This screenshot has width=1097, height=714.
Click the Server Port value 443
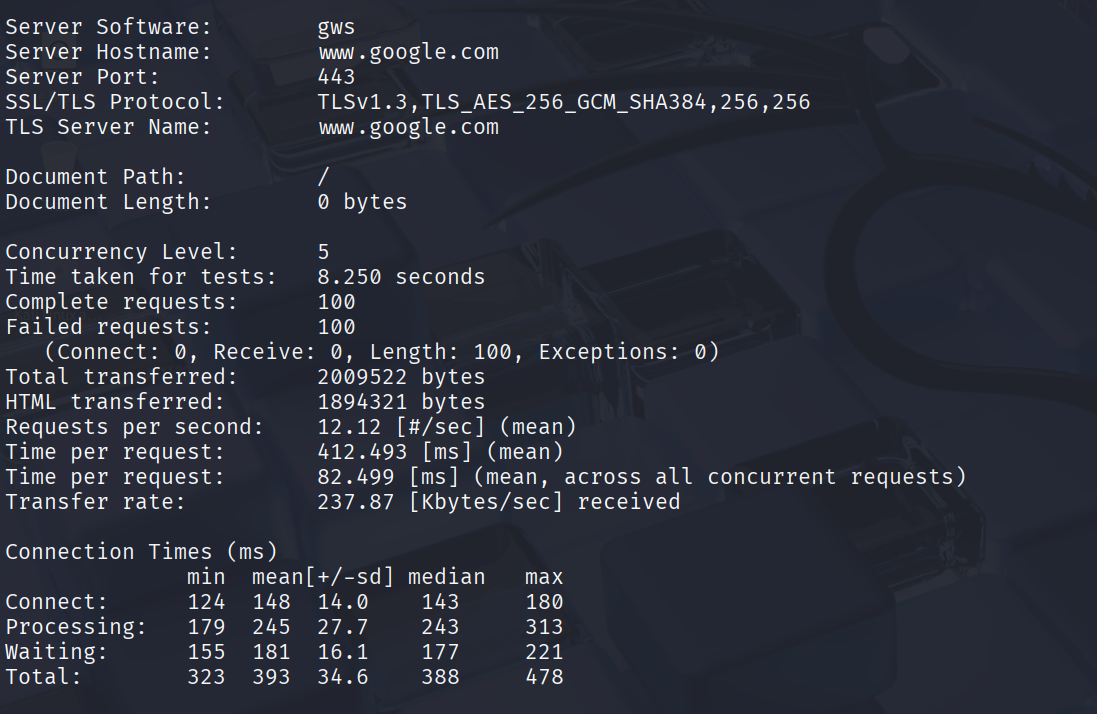(x=337, y=77)
